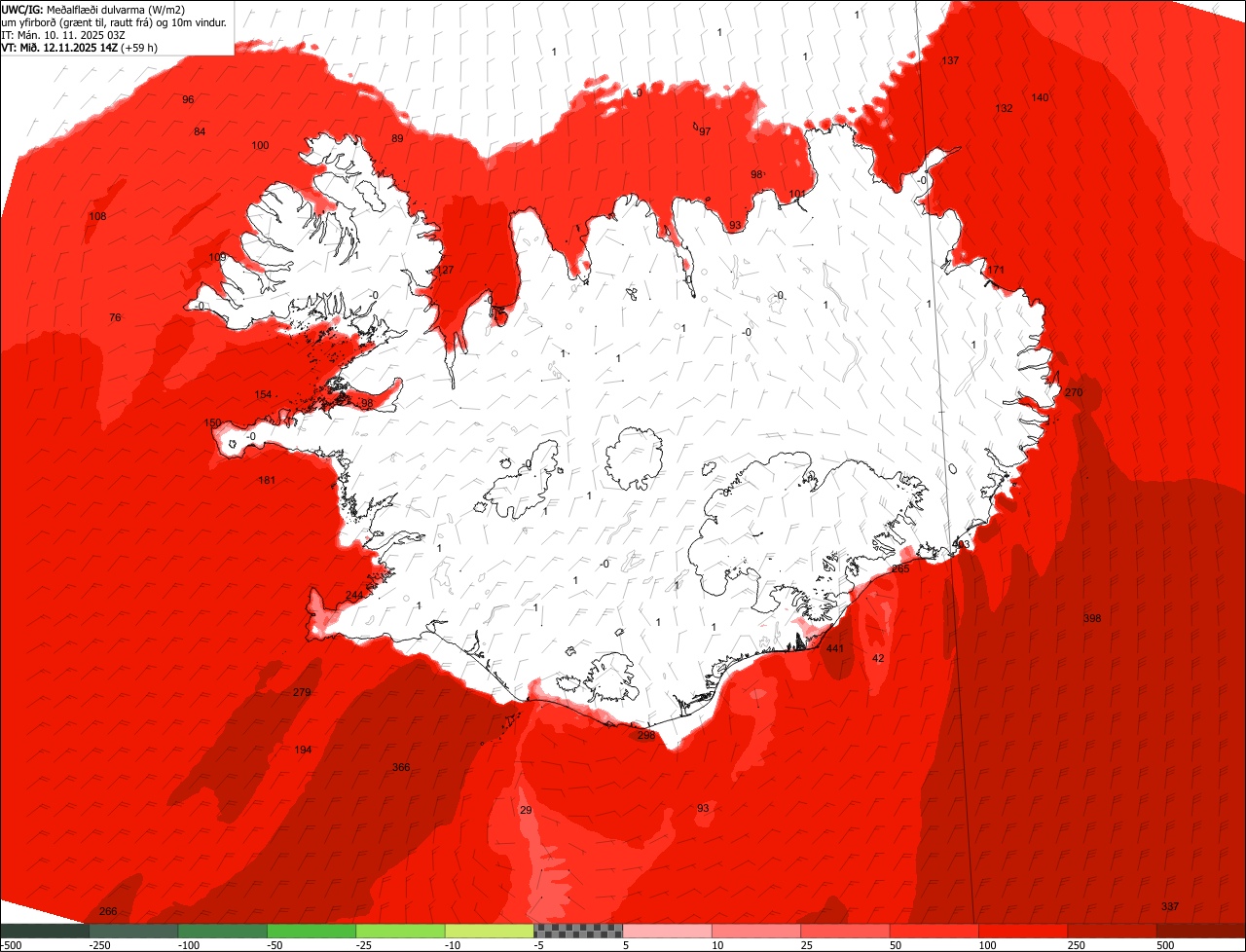1246x952 pixels.
Task: Click the legend swatch between -100 and -50
Action: tap(222, 931)
